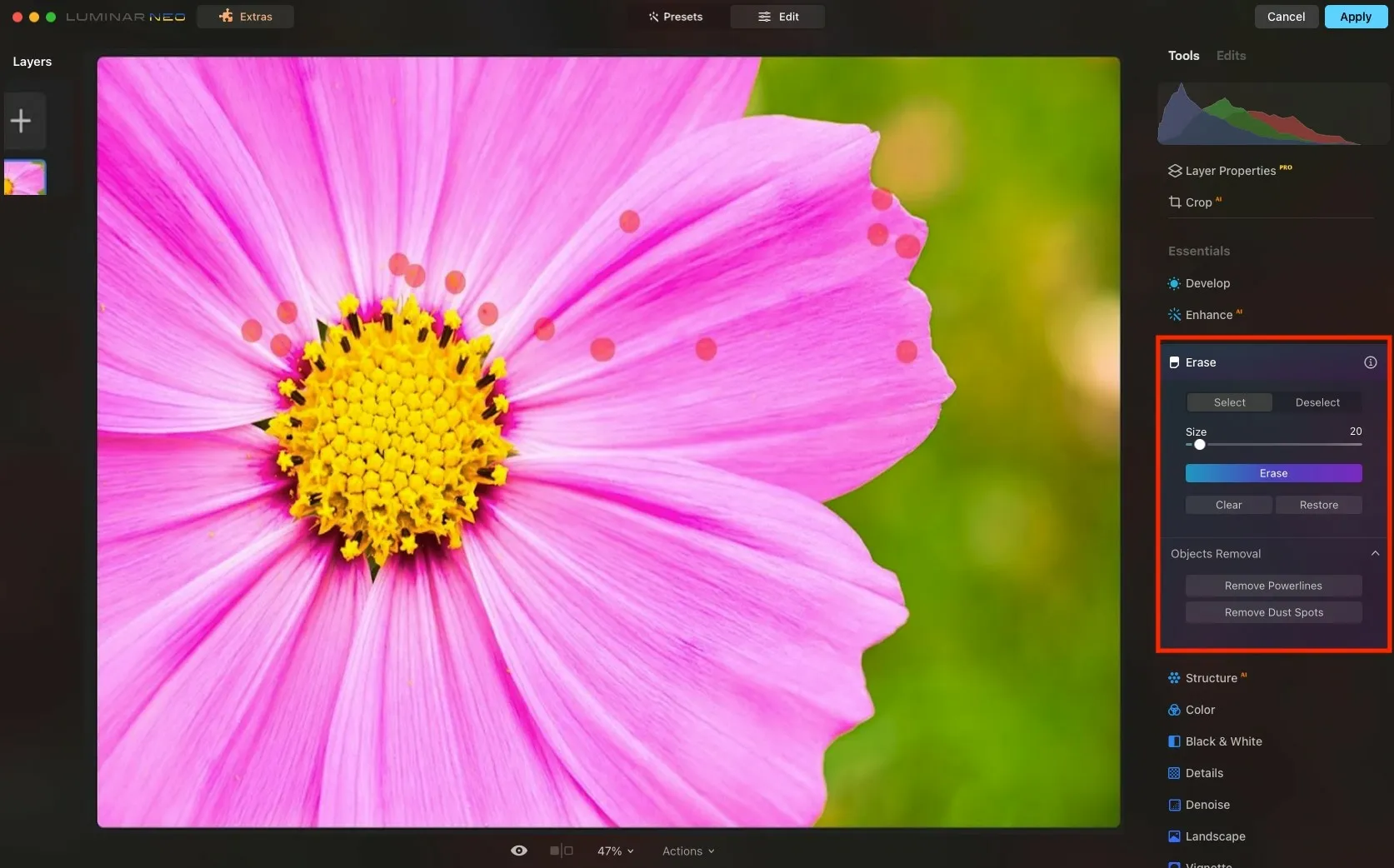
Task: Click the add new layer plus icon
Action: coord(21,121)
